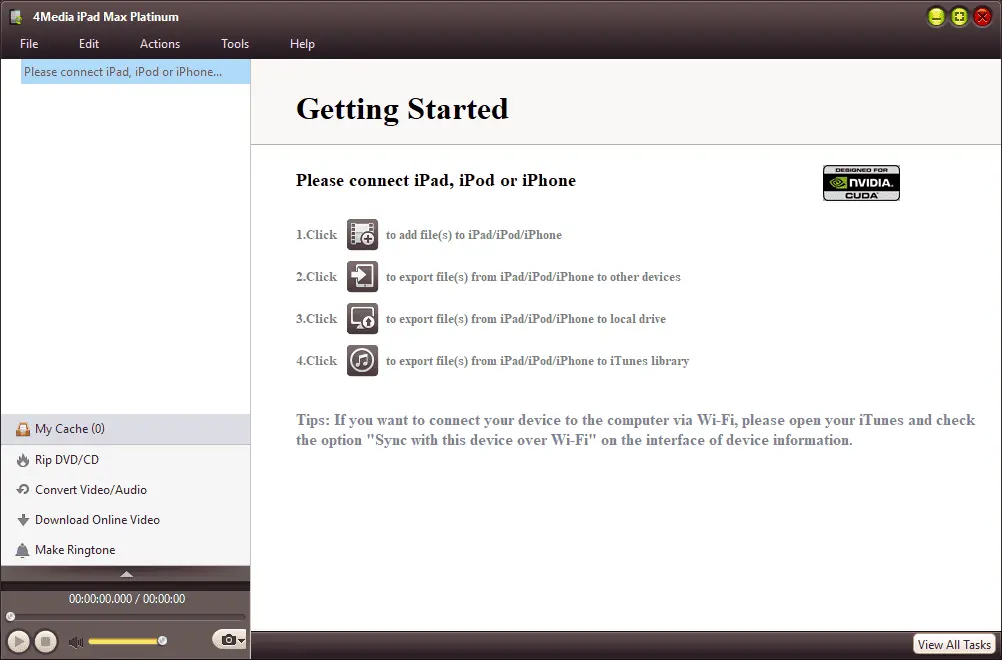Screen dimensions: 1002x660
Task: Open the Tools menu
Action: click(235, 44)
